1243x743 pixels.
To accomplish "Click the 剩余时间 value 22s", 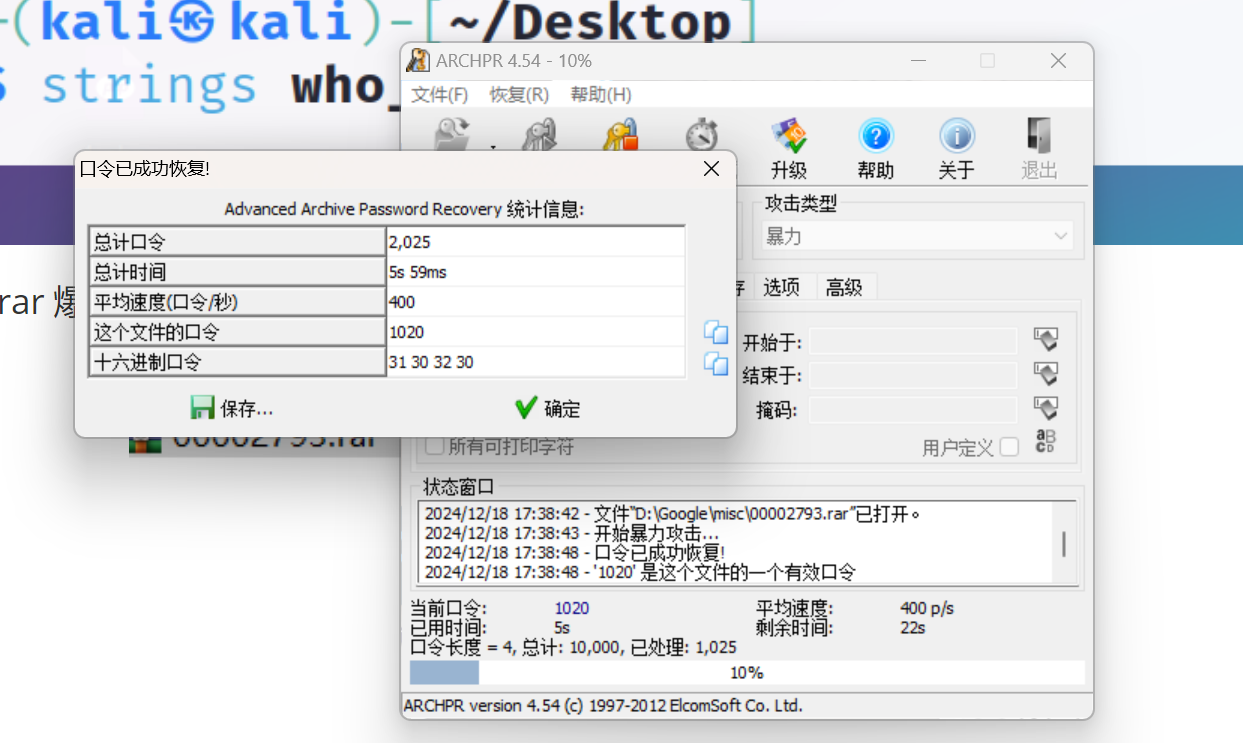I will (912, 628).
